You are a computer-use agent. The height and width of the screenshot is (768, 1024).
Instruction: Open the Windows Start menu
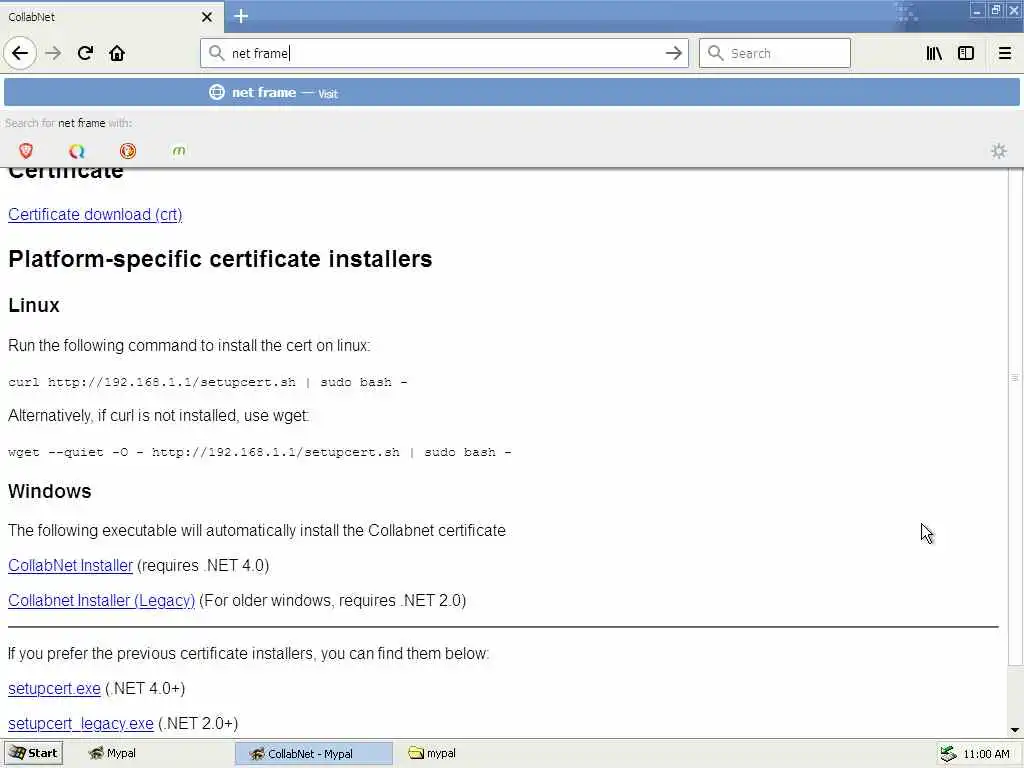(33, 753)
